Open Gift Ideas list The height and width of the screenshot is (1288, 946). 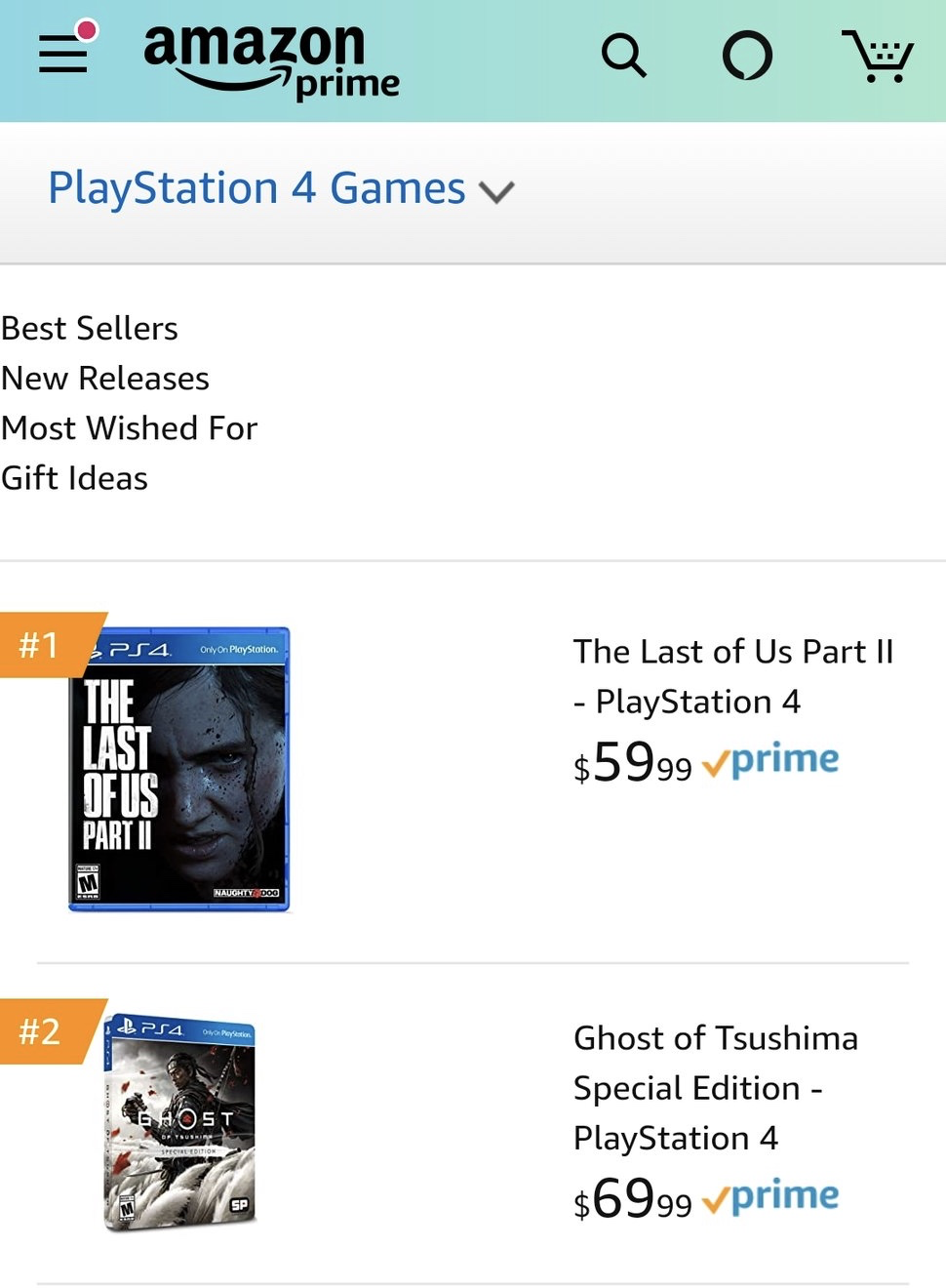coord(75,478)
